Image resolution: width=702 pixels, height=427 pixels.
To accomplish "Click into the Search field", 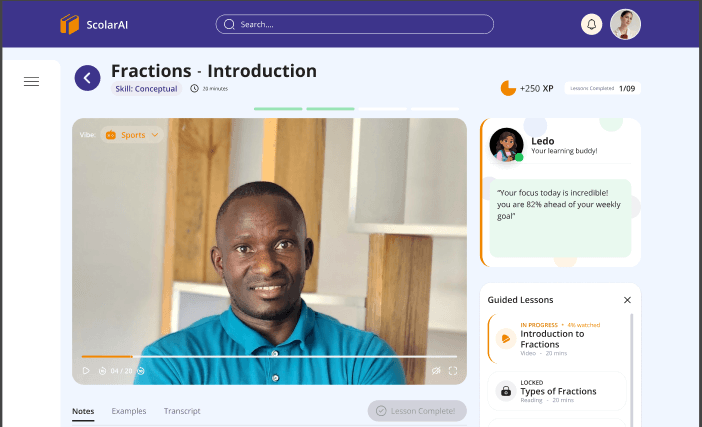I will 355,24.
